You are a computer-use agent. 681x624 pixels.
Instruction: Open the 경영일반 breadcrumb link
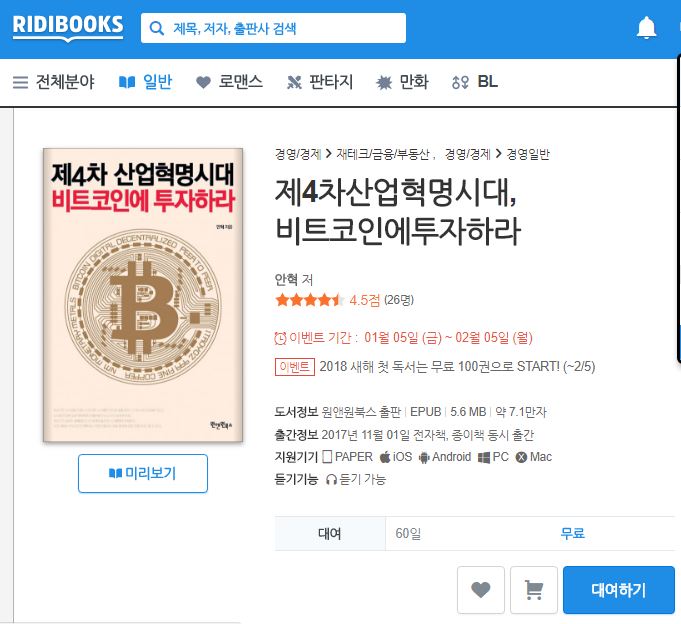[528, 154]
